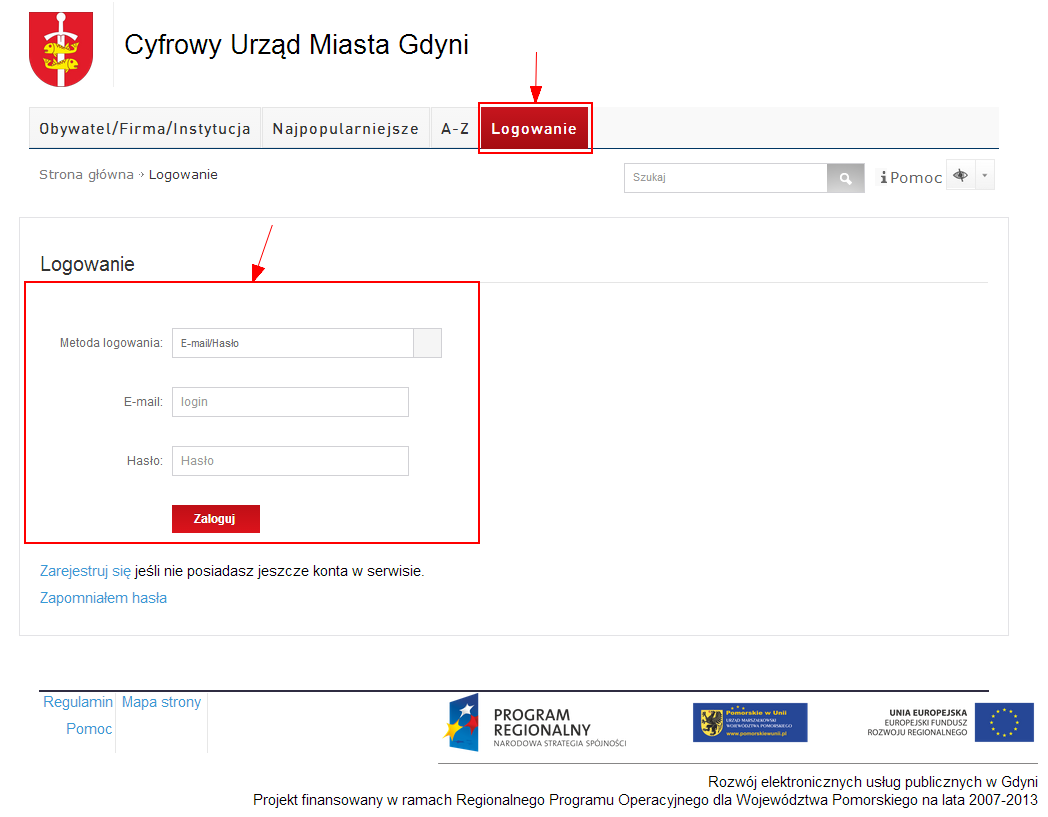Click the Pomoc info icon in header

point(884,178)
